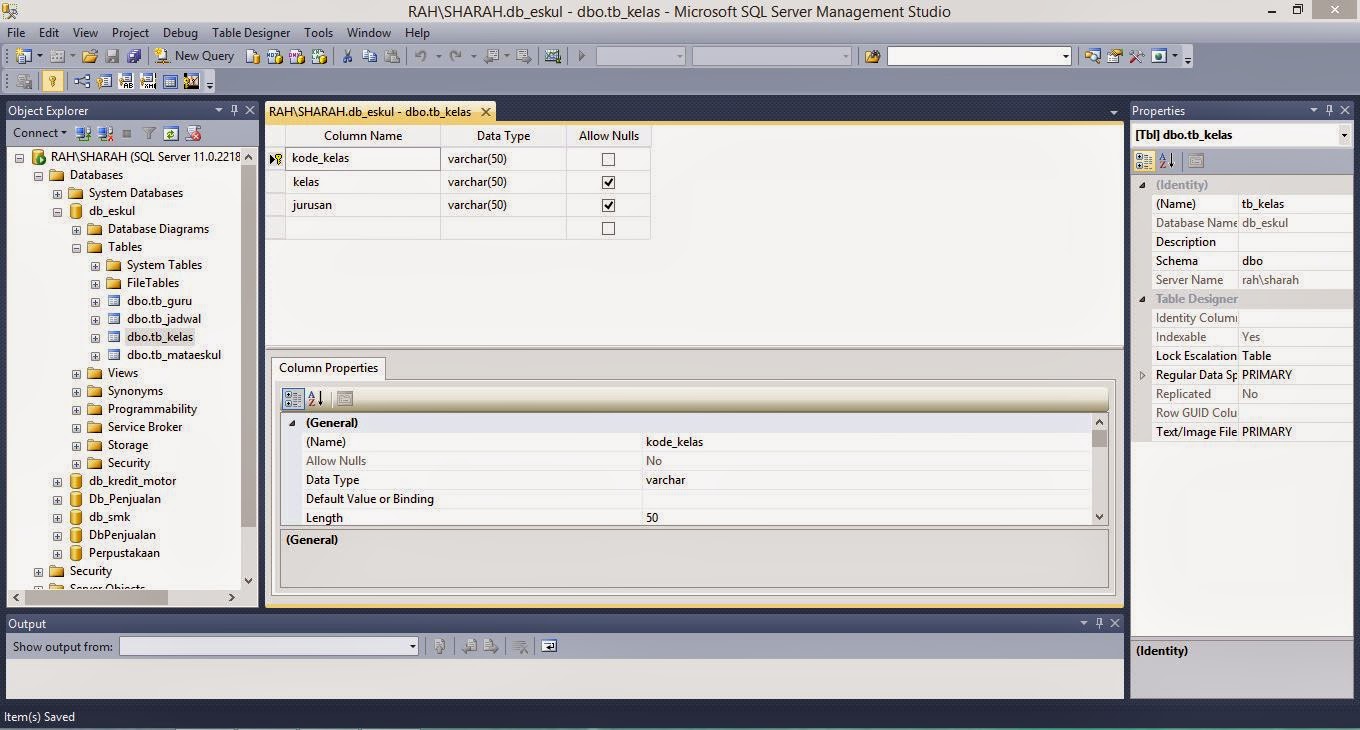1360x730 pixels.
Task: Select the Column Properties tab
Action: (328, 368)
